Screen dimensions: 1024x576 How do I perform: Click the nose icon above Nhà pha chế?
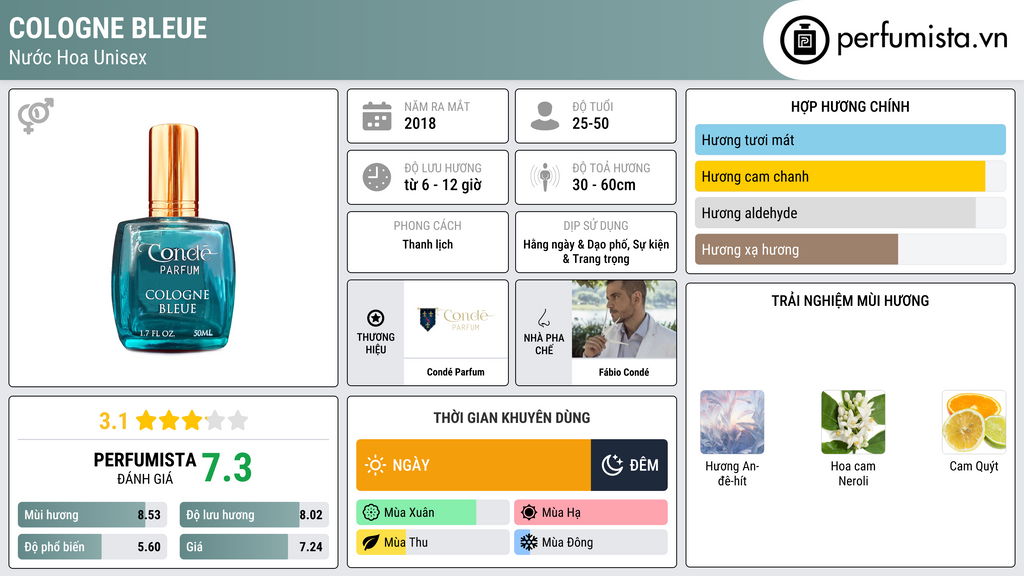[543, 318]
